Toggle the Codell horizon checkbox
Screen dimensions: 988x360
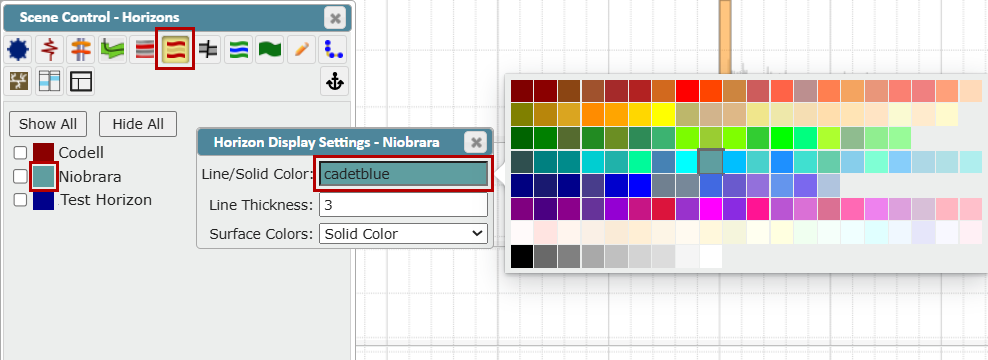pyautogui.click(x=20, y=153)
